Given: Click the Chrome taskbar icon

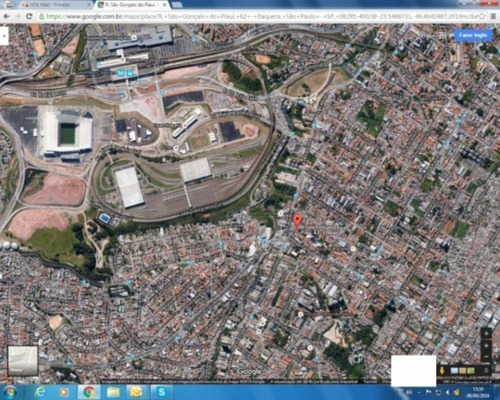Looking at the screenshot, I should pos(89,392).
